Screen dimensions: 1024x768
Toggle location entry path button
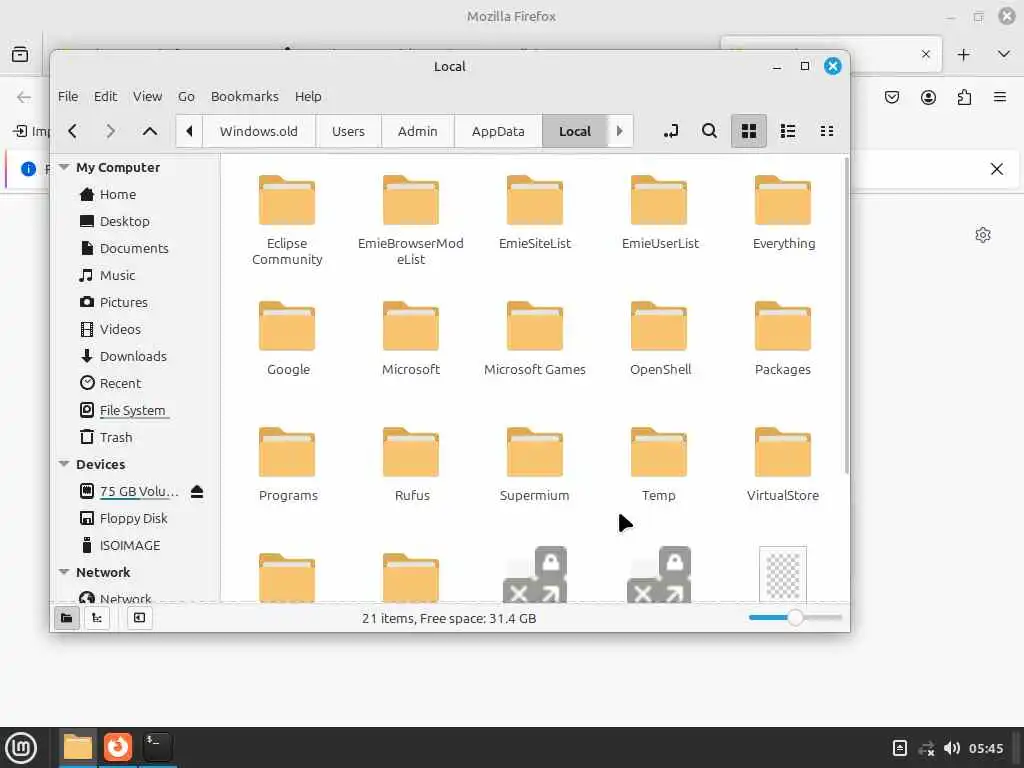[671, 131]
